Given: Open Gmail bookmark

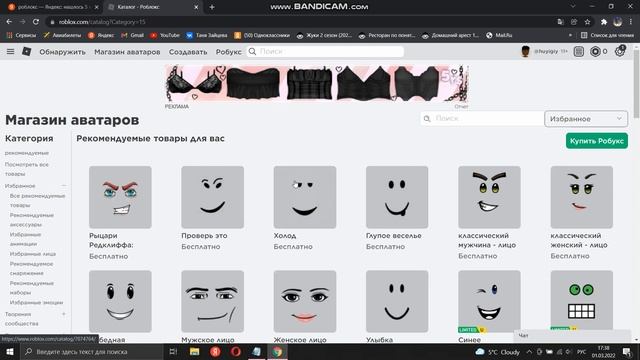Looking at the screenshot, I should 132,36.
